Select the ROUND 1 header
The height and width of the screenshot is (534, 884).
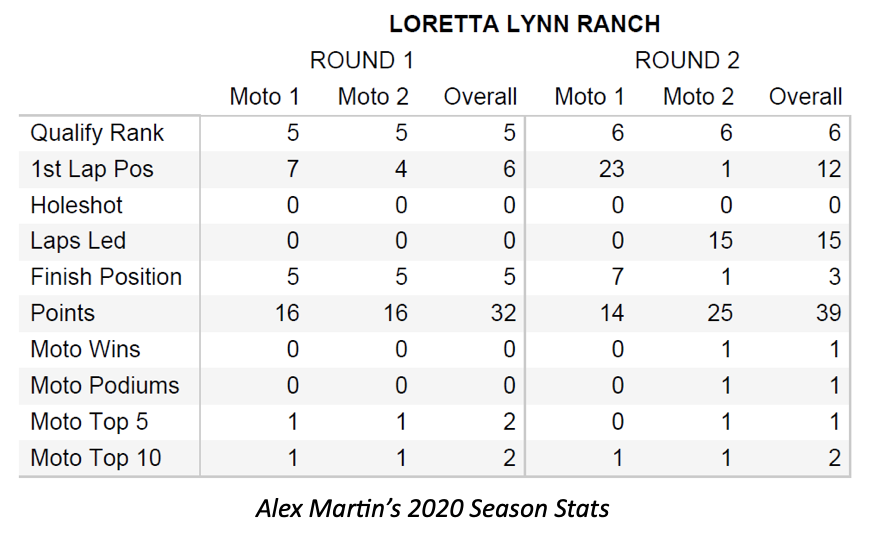pyautogui.click(x=361, y=60)
